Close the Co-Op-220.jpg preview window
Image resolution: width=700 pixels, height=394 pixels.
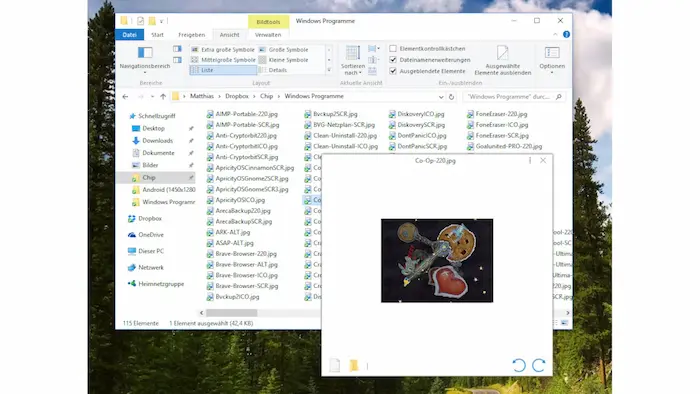click(543, 161)
